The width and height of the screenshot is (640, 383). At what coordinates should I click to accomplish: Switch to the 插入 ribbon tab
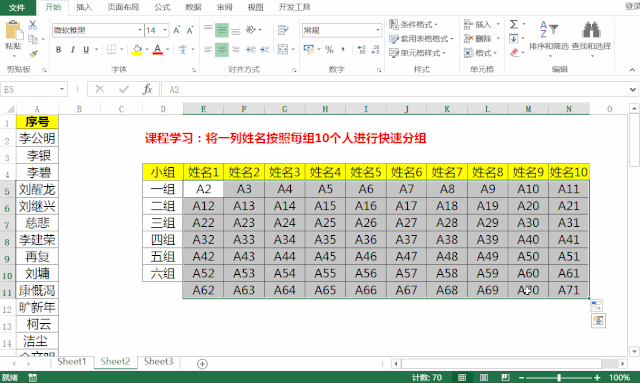[x=84, y=7]
